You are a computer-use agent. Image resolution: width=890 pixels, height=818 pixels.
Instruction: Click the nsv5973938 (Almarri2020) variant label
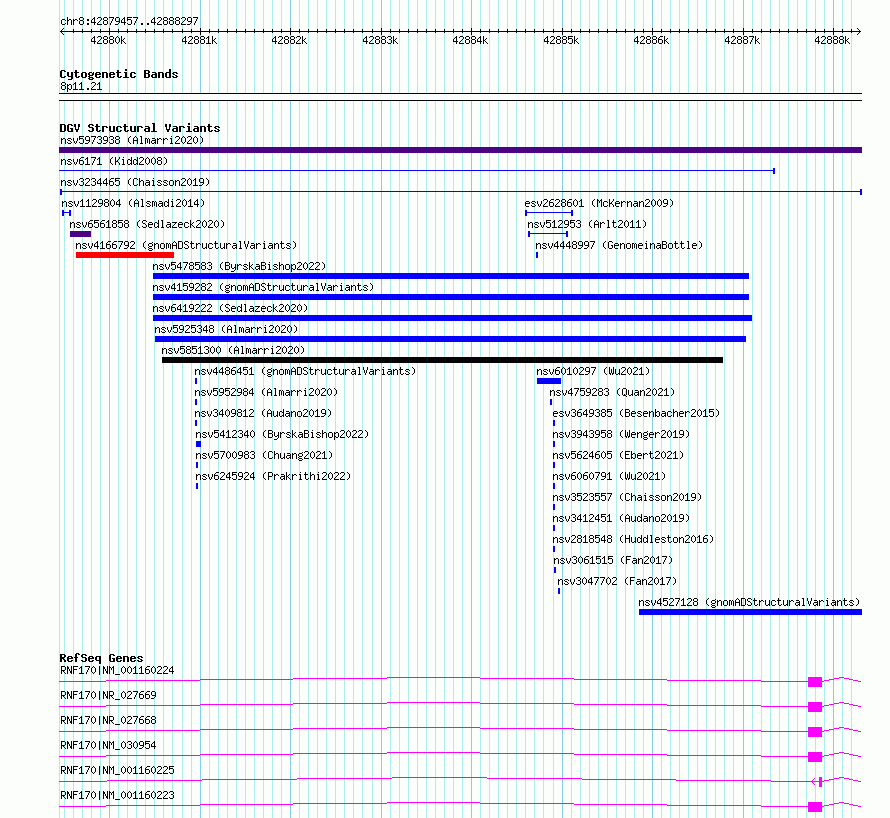pos(132,140)
